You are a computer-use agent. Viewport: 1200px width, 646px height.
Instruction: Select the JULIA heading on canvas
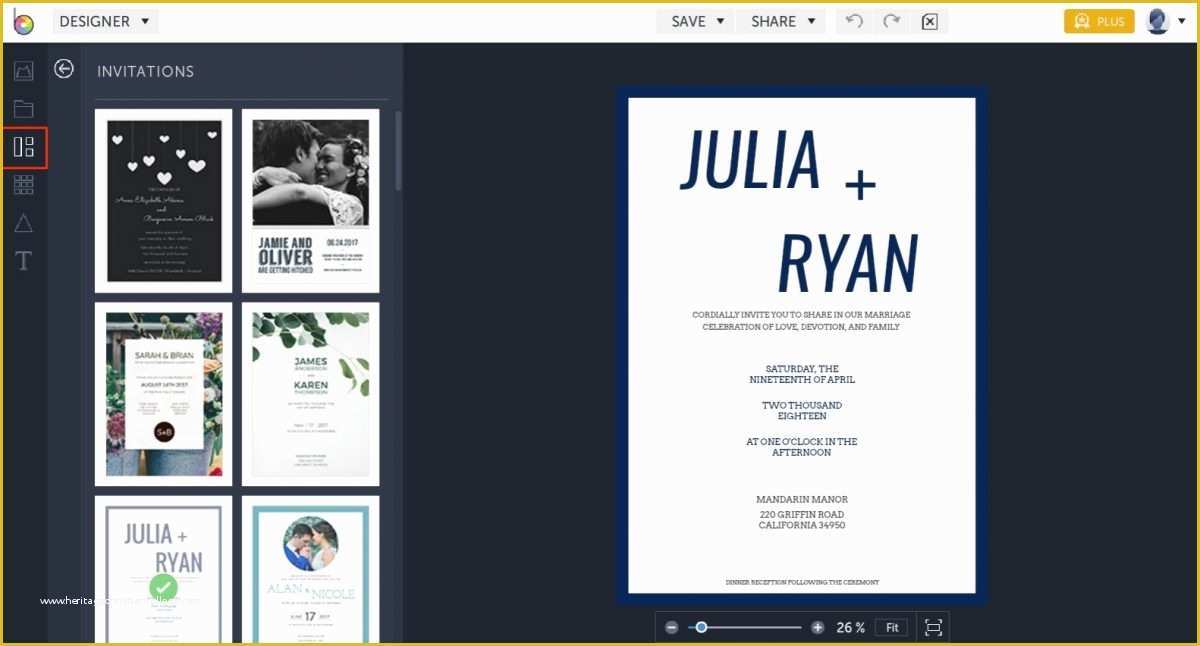(751, 160)
